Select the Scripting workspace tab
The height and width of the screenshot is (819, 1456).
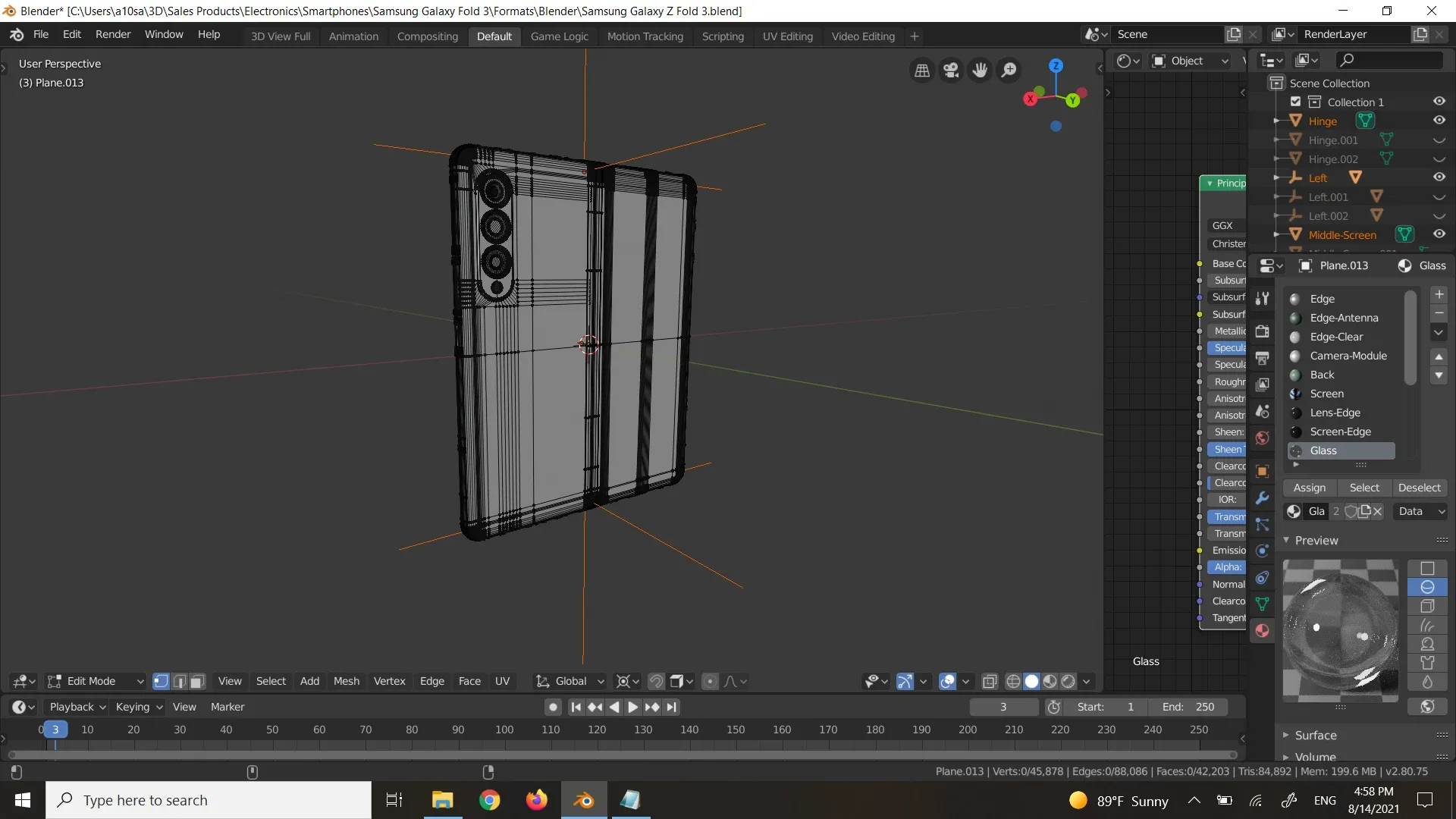722,36
